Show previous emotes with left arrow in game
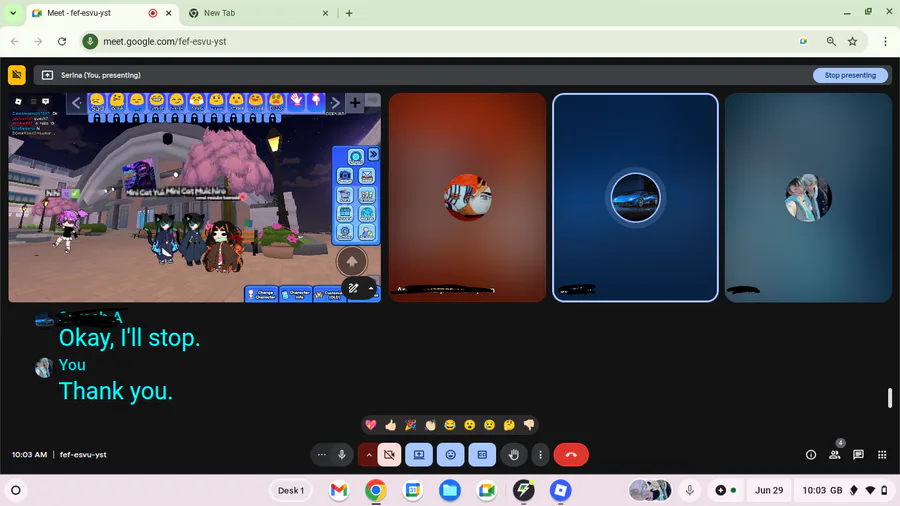 (76, 103)
